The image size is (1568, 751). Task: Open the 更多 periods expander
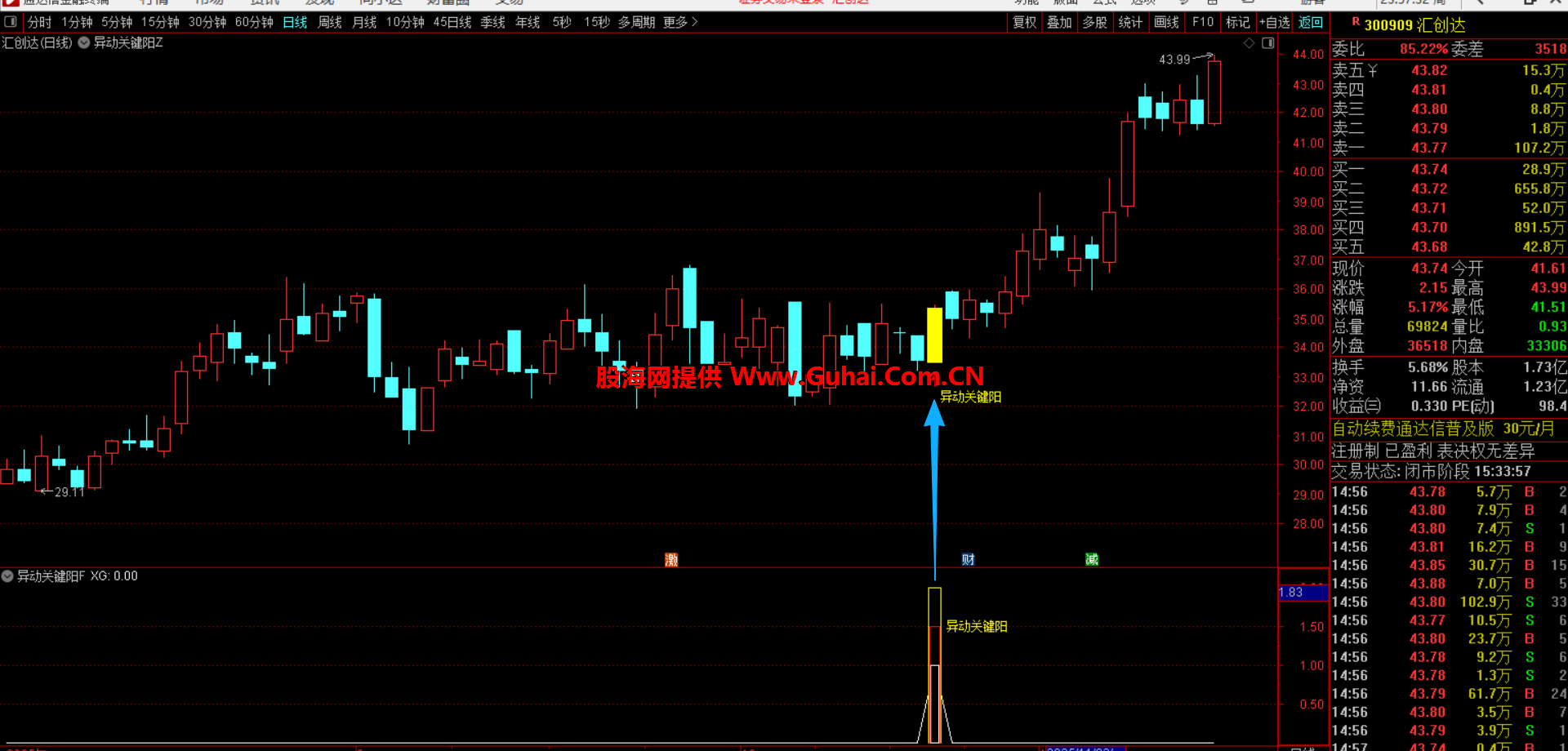point(680,22)
